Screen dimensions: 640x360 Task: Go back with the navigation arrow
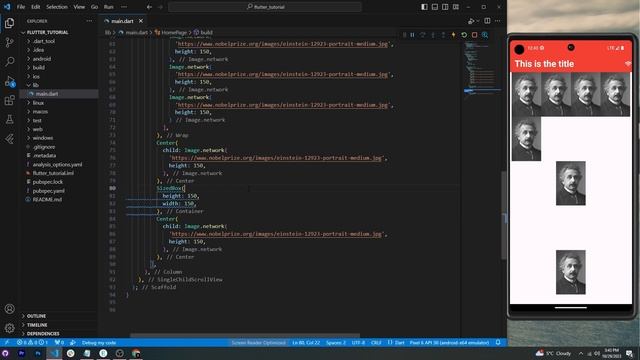tap(149, 7)
